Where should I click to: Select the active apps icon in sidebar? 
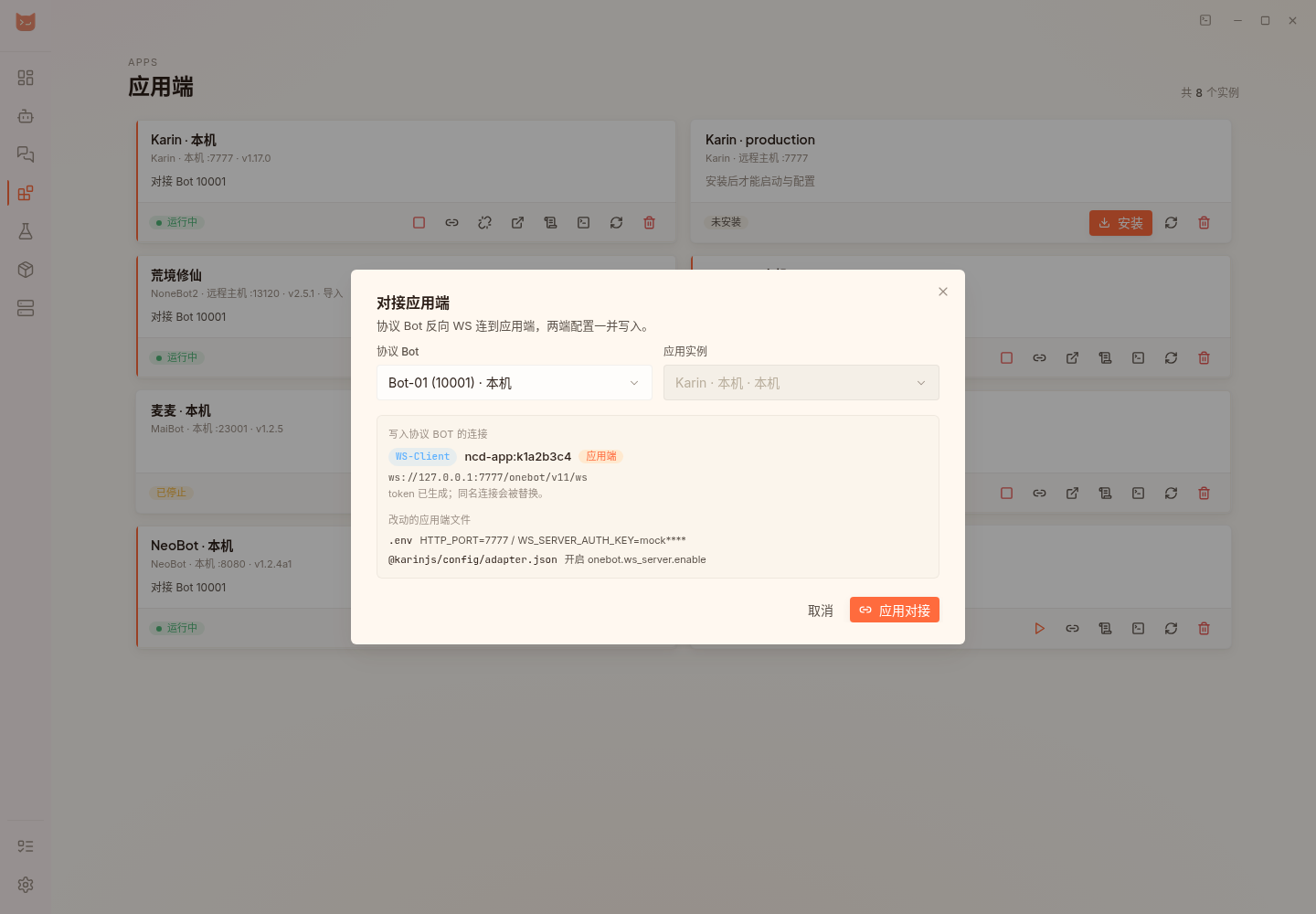pos(26,193)
